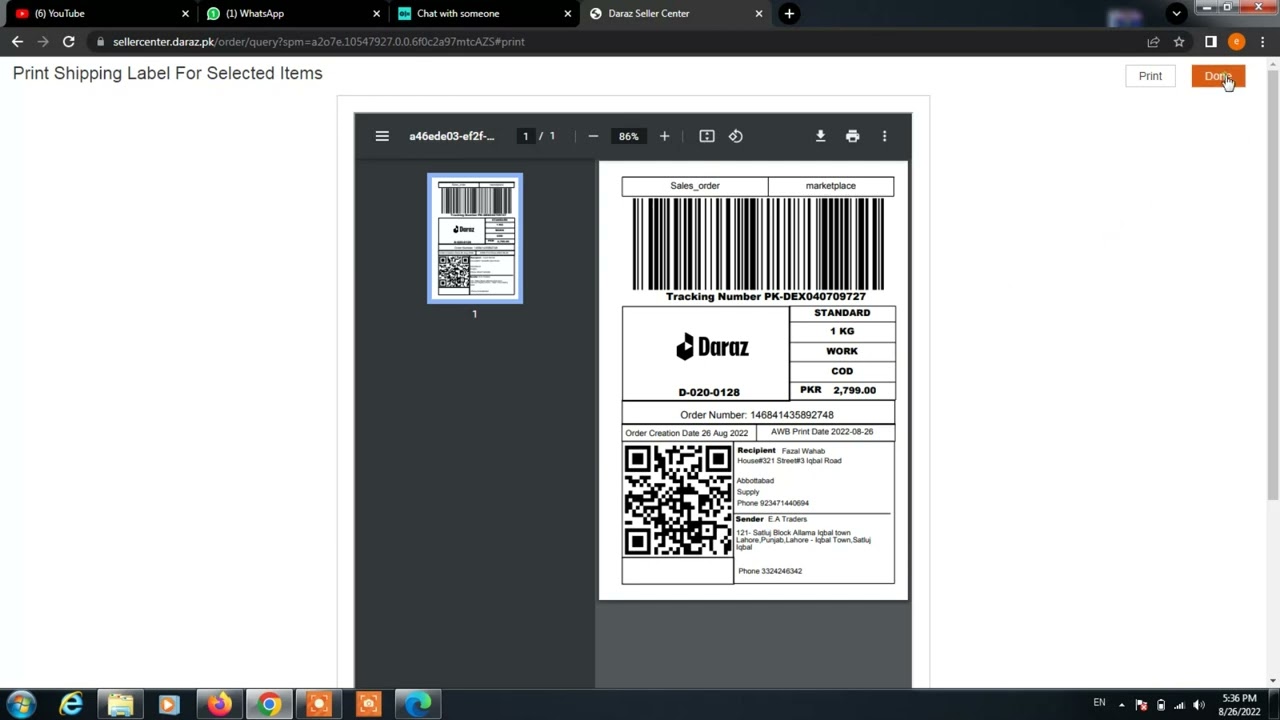
Task: Click the browser address bar URL
Action: (319, 41)
